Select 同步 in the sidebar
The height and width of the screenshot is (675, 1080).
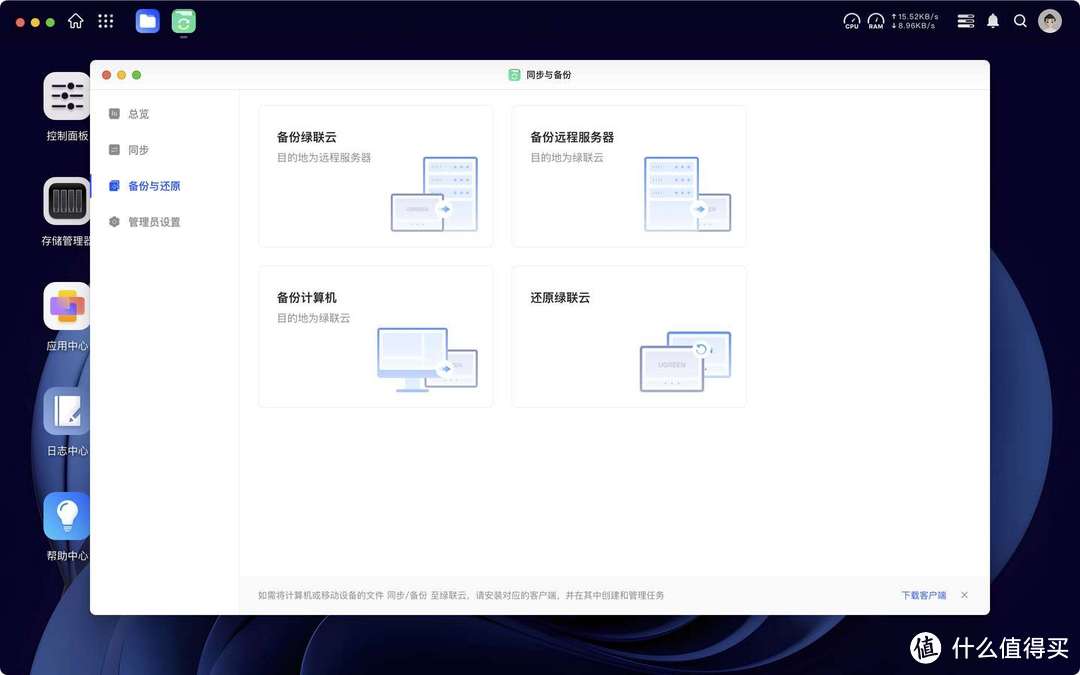coord(137,149)
